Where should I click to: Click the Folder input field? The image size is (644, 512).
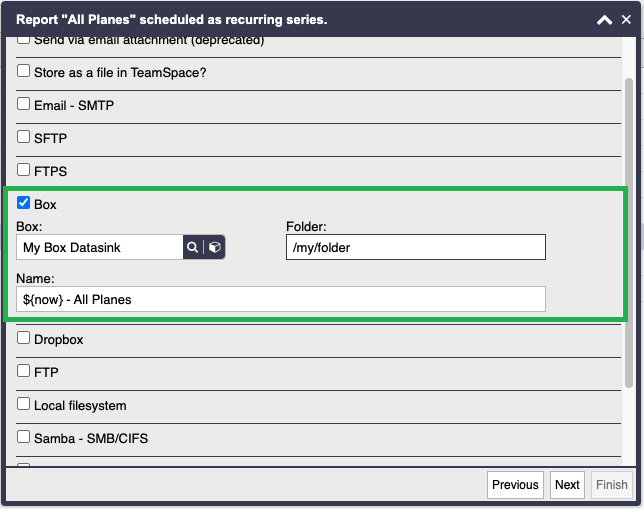[416, 247]
